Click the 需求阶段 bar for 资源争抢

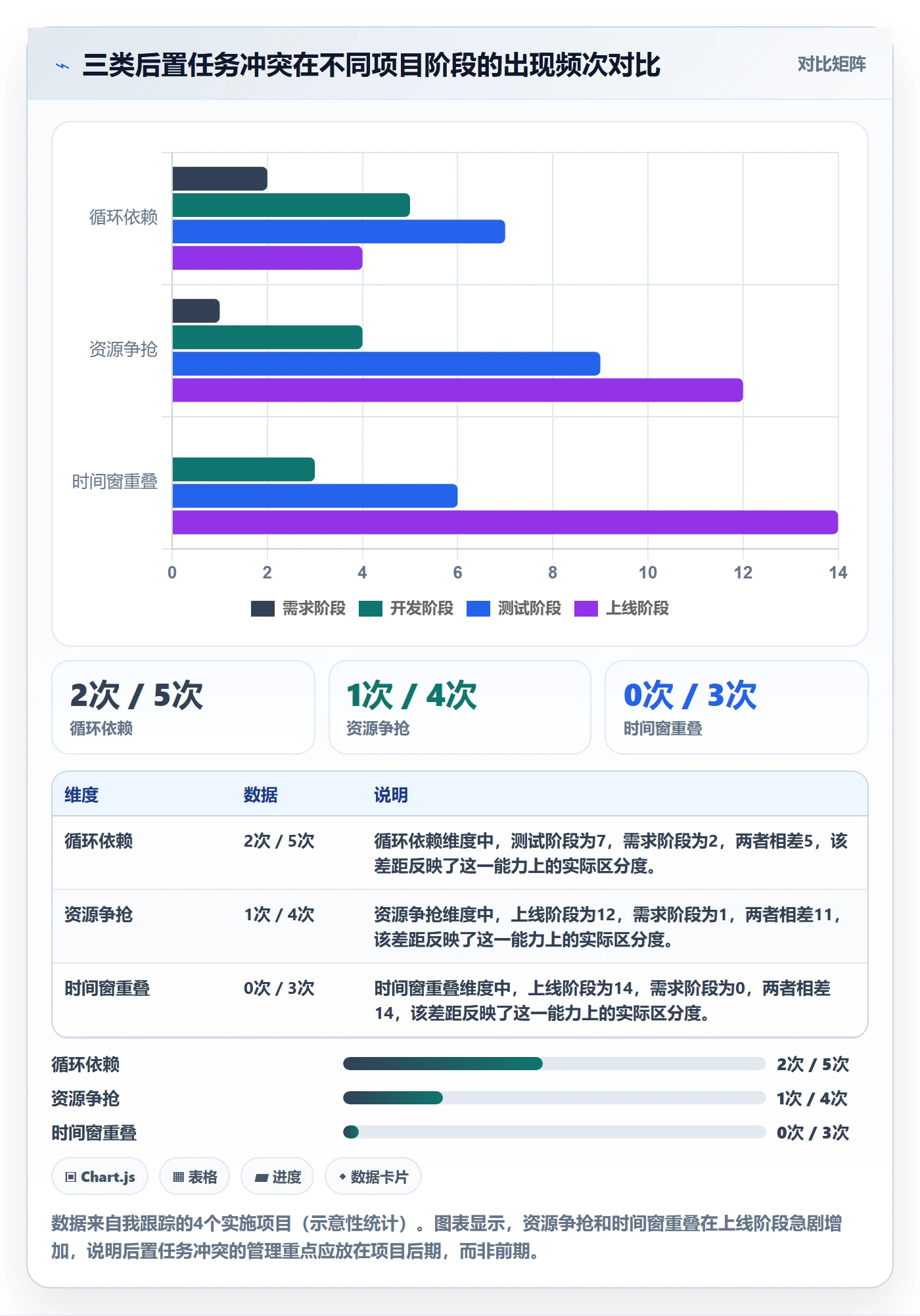click(x=196, y=311)
